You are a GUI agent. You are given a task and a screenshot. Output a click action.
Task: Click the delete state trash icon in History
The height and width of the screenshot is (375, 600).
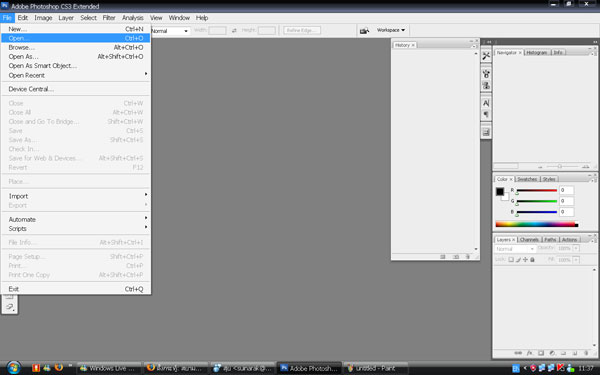pyautogui.click(x=468, y=257)
